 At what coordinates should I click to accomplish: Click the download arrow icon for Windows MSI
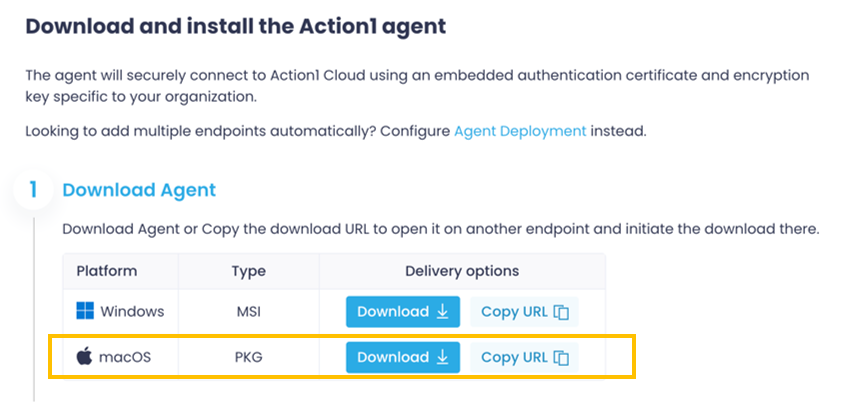click(443, 311)
